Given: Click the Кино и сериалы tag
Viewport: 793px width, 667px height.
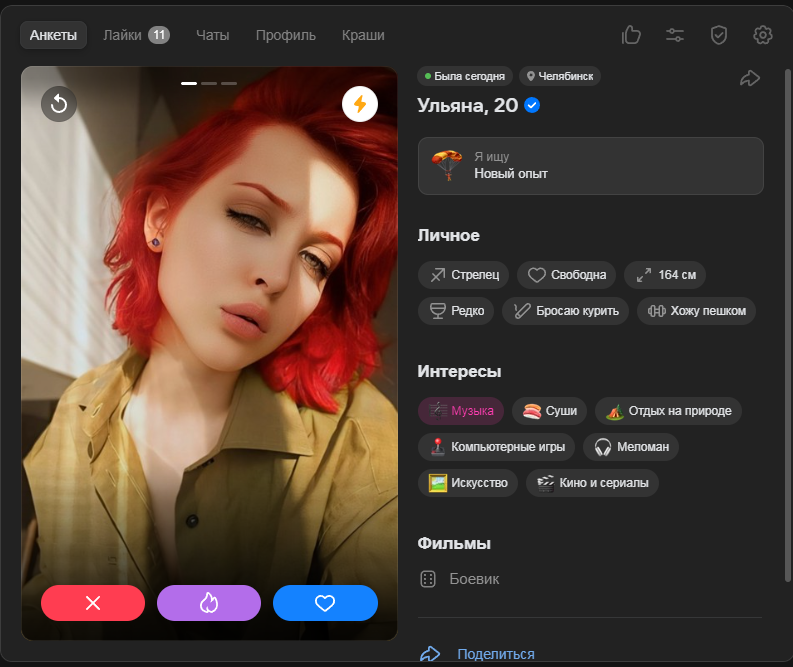Looking at the screenshot, I should point(592,482).
